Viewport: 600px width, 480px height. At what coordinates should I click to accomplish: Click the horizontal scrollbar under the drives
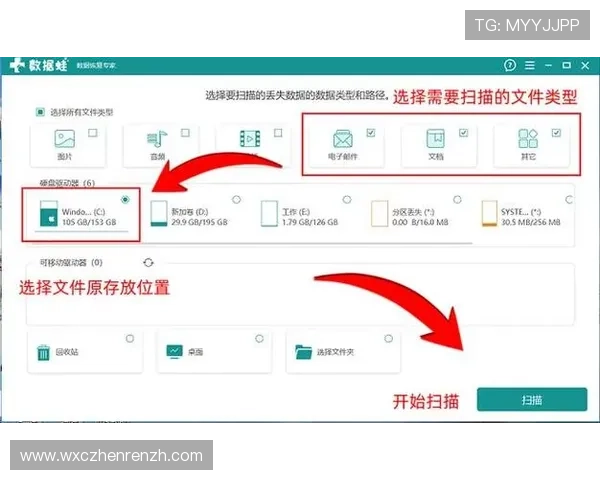point(306,243)
